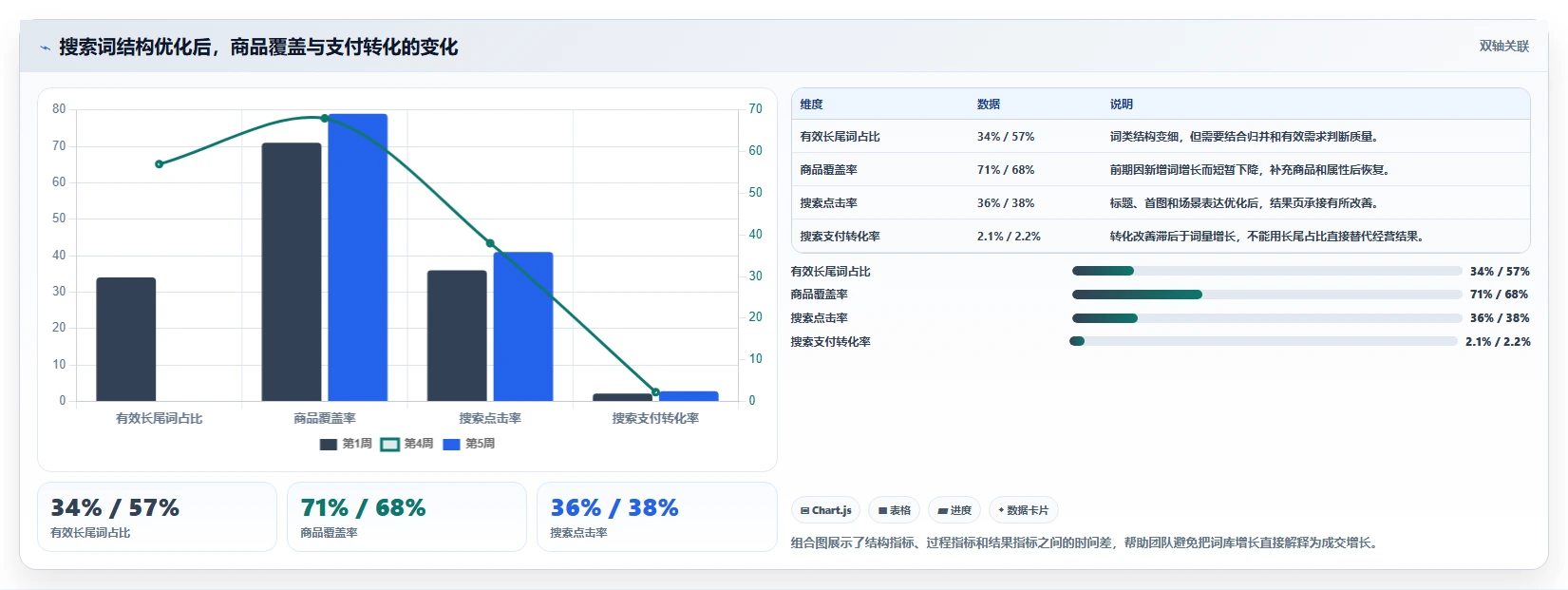Open the 34% / 57% stat card
The image size is (1568, 590).
[157, 517]
